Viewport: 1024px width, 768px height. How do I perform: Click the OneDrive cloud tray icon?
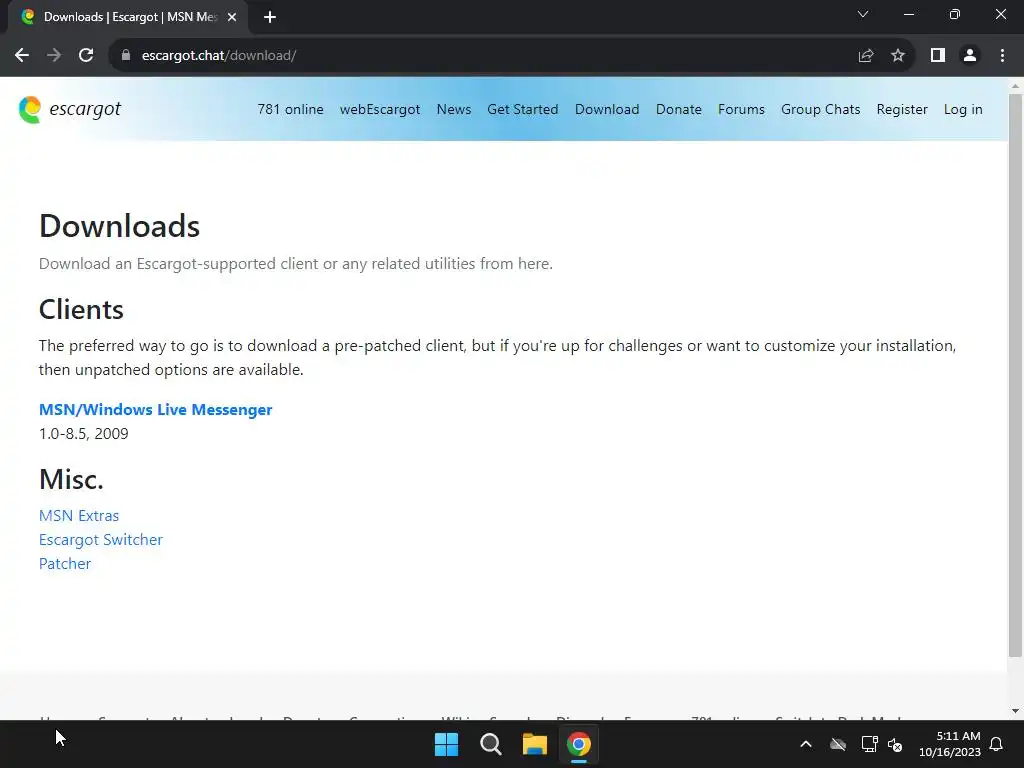point(838,744)
